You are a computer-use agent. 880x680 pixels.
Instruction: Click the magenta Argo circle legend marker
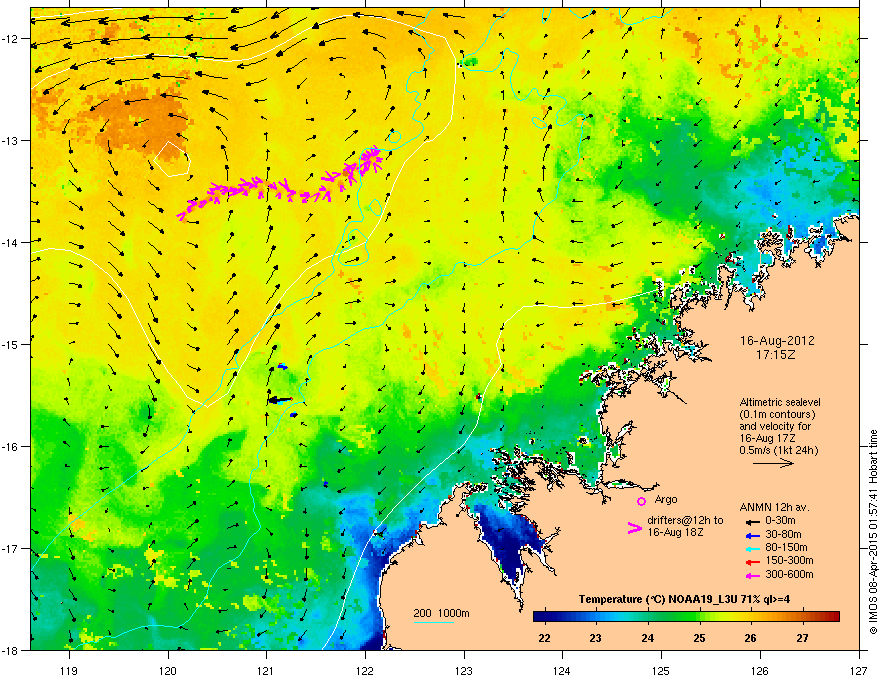coord(641,501)
